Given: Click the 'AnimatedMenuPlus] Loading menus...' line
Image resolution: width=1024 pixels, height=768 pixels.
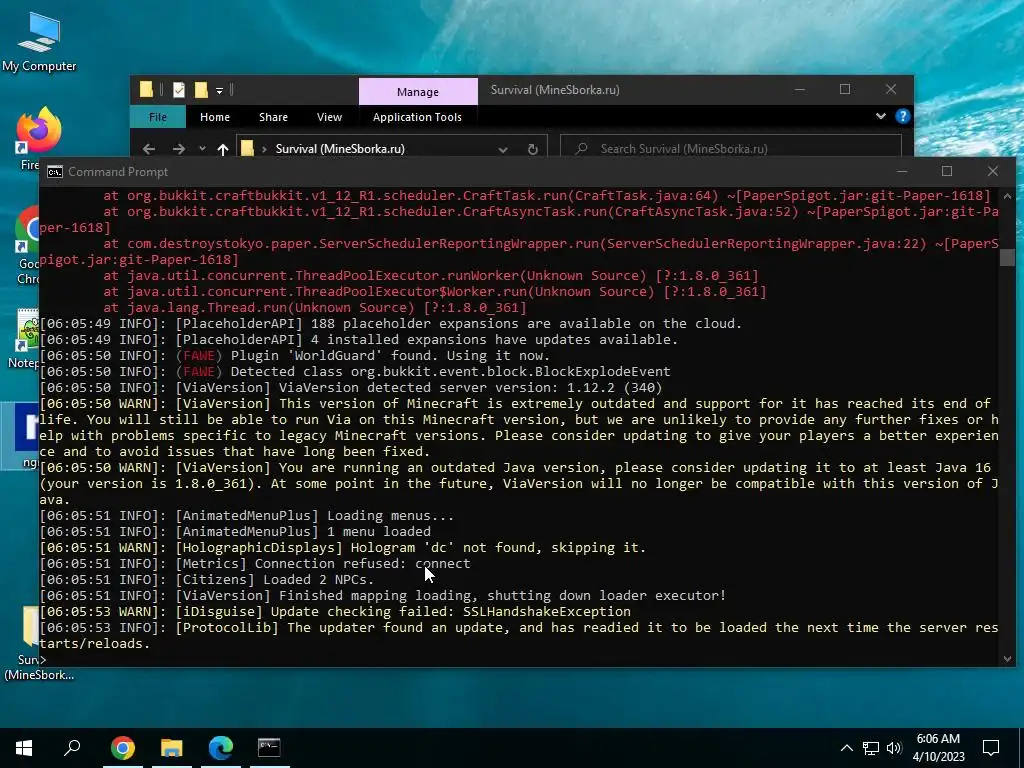Looking at the screenshot, I should [x=246, y=515].
